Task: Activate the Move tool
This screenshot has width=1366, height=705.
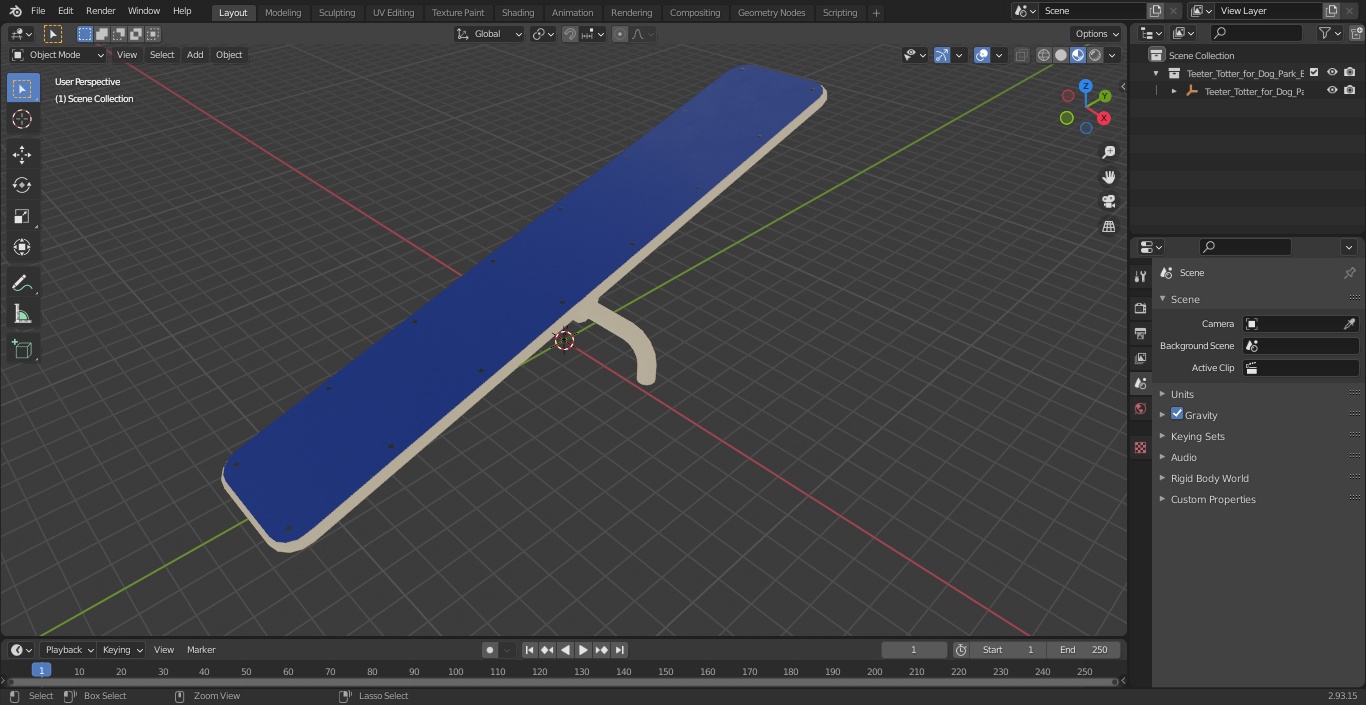Action: [22, 154]
